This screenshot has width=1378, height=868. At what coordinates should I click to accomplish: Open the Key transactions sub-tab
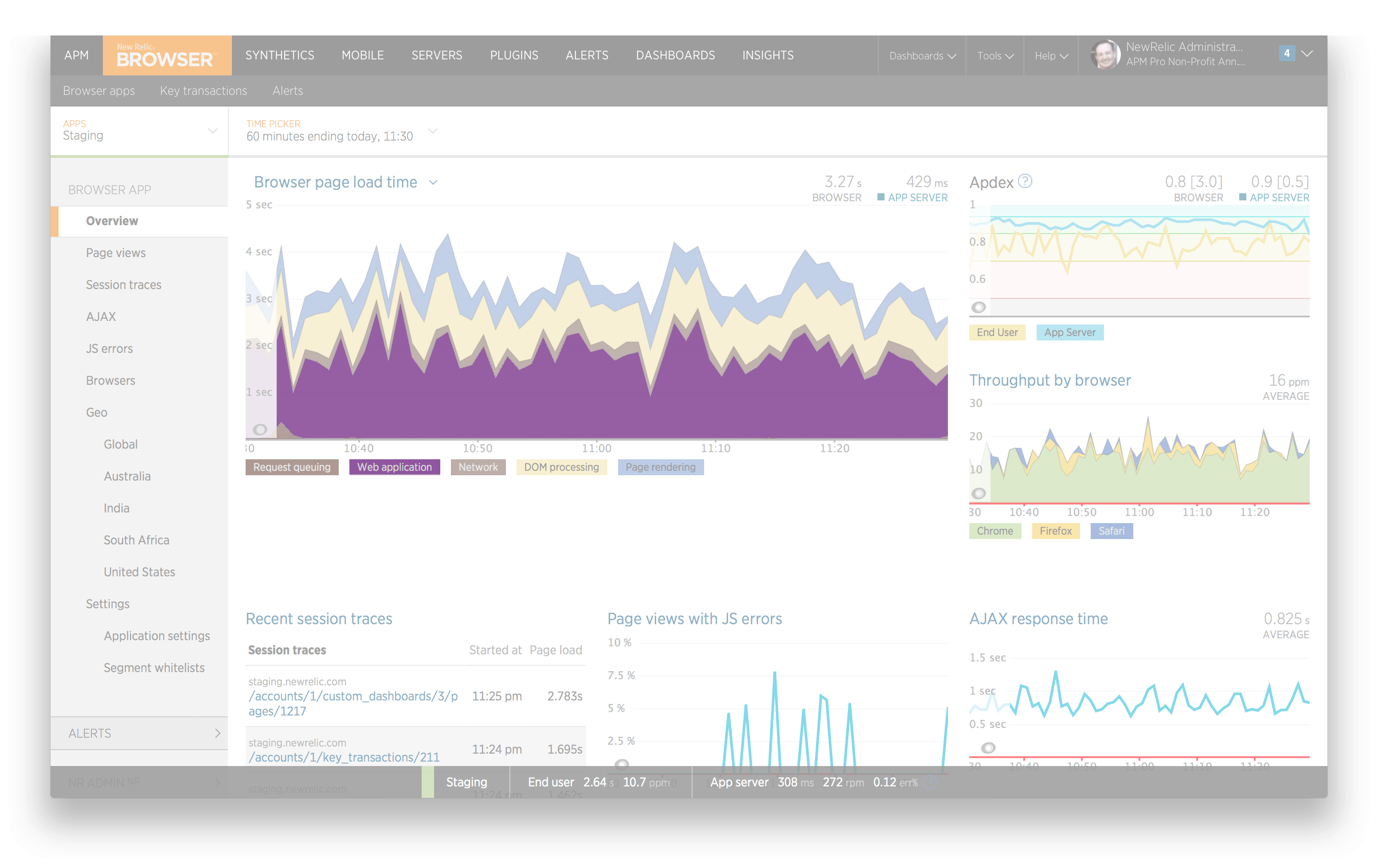[x=203, y=90]
